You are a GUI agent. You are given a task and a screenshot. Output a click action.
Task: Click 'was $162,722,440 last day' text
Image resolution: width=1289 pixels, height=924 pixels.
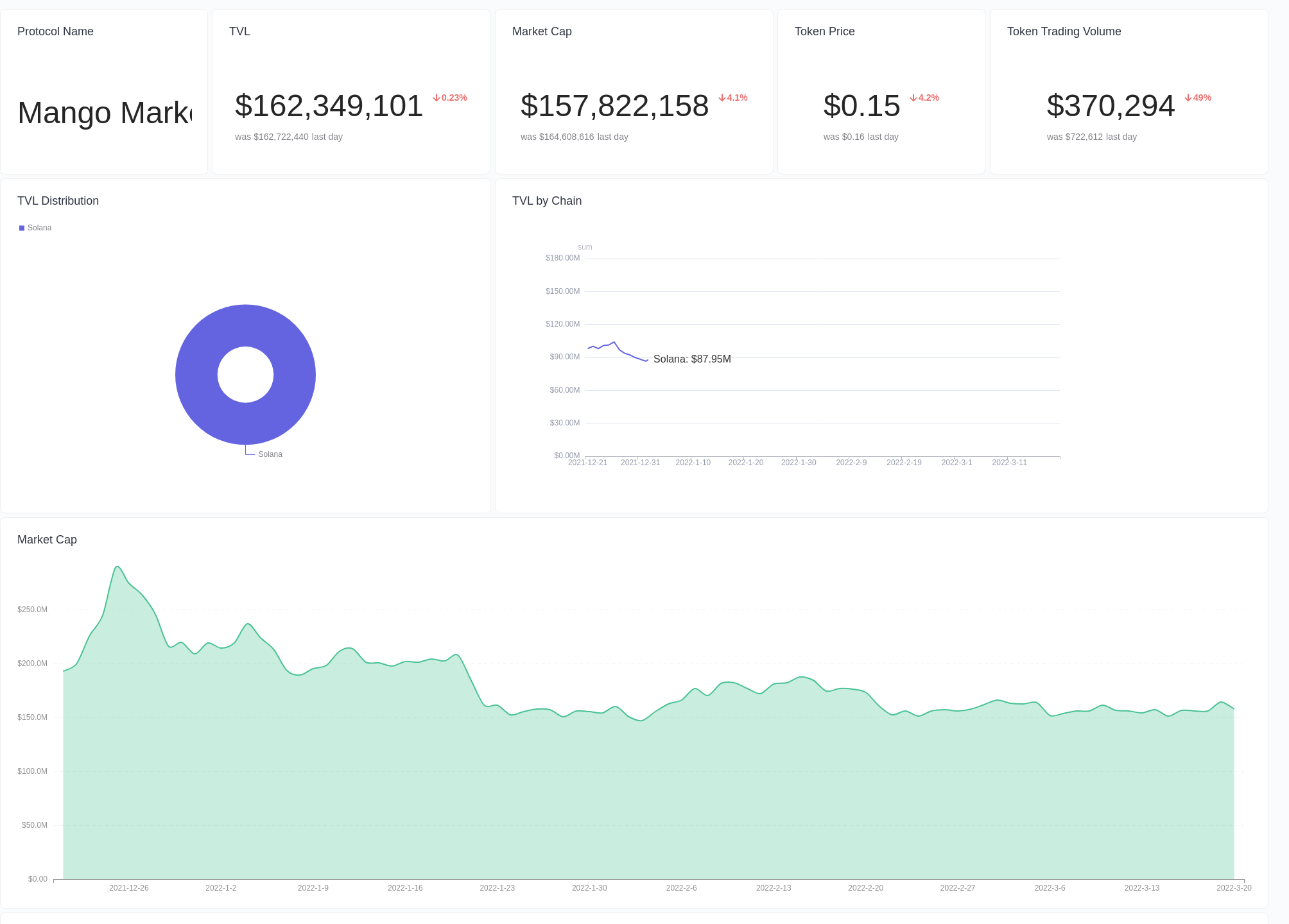coord(289,137)
